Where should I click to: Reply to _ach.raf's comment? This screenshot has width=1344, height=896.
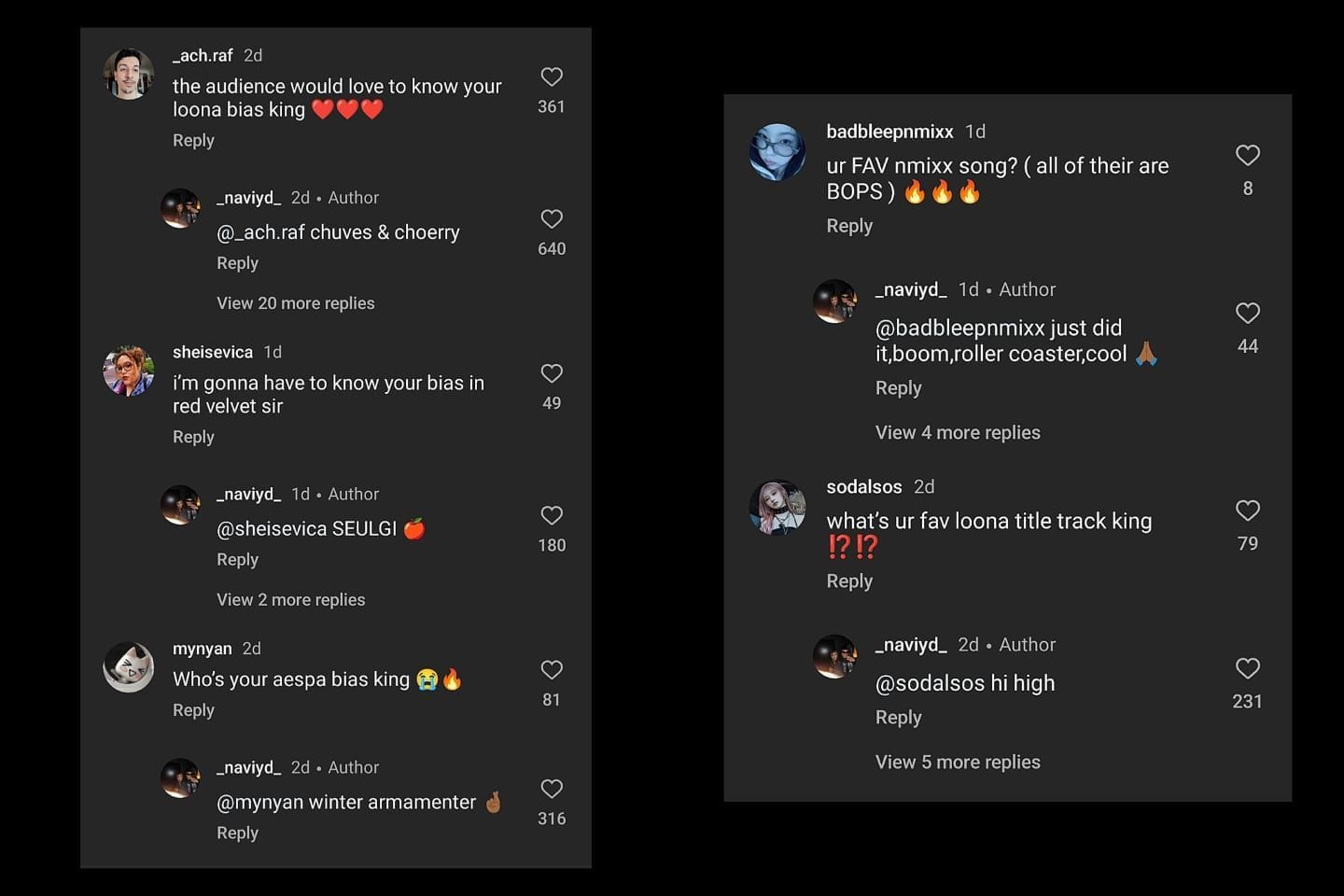click(193, 140)
